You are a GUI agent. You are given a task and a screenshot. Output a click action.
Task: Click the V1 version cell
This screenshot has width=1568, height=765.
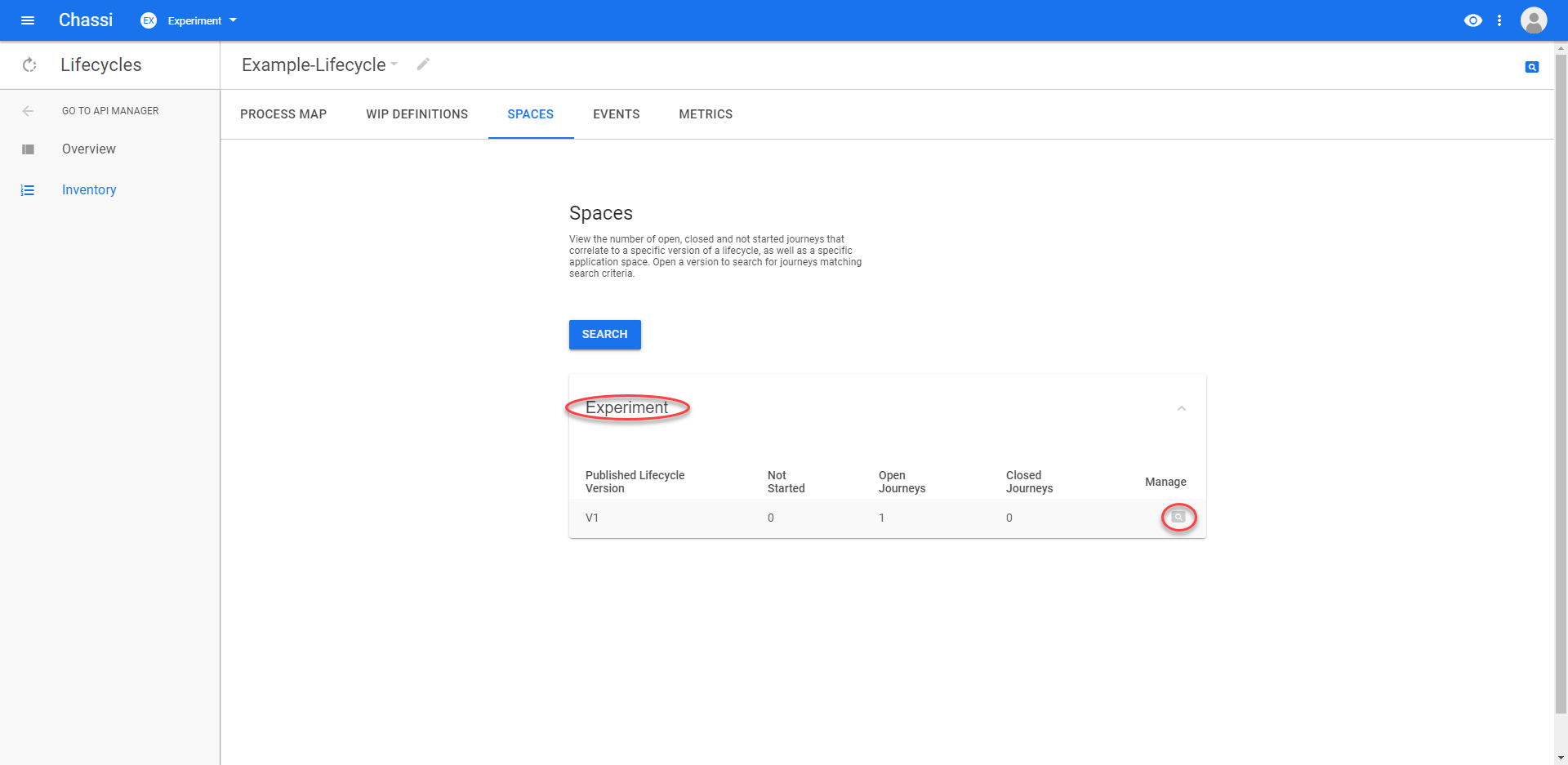(592, 518)
